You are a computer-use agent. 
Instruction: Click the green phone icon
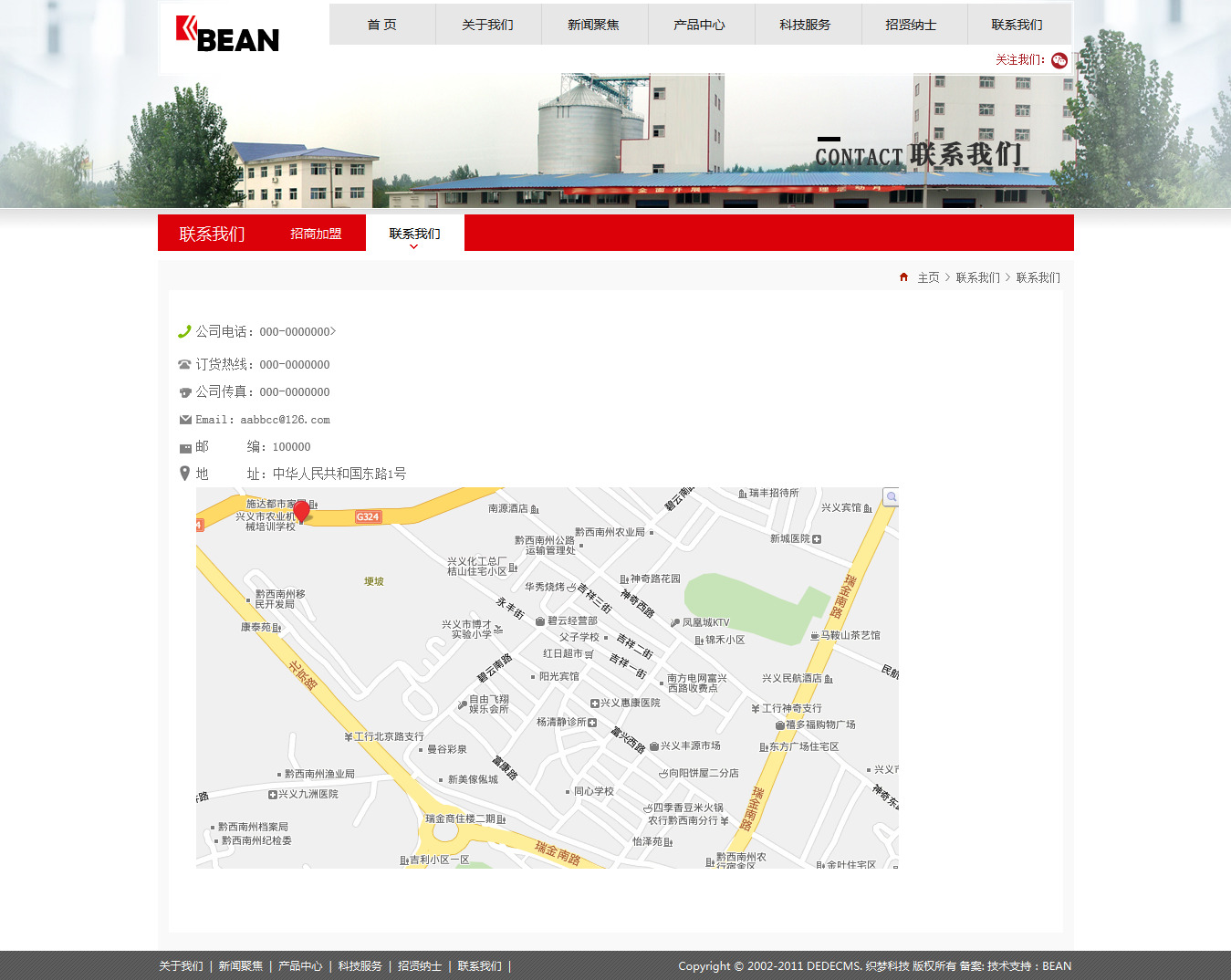(x=184, y=331)
